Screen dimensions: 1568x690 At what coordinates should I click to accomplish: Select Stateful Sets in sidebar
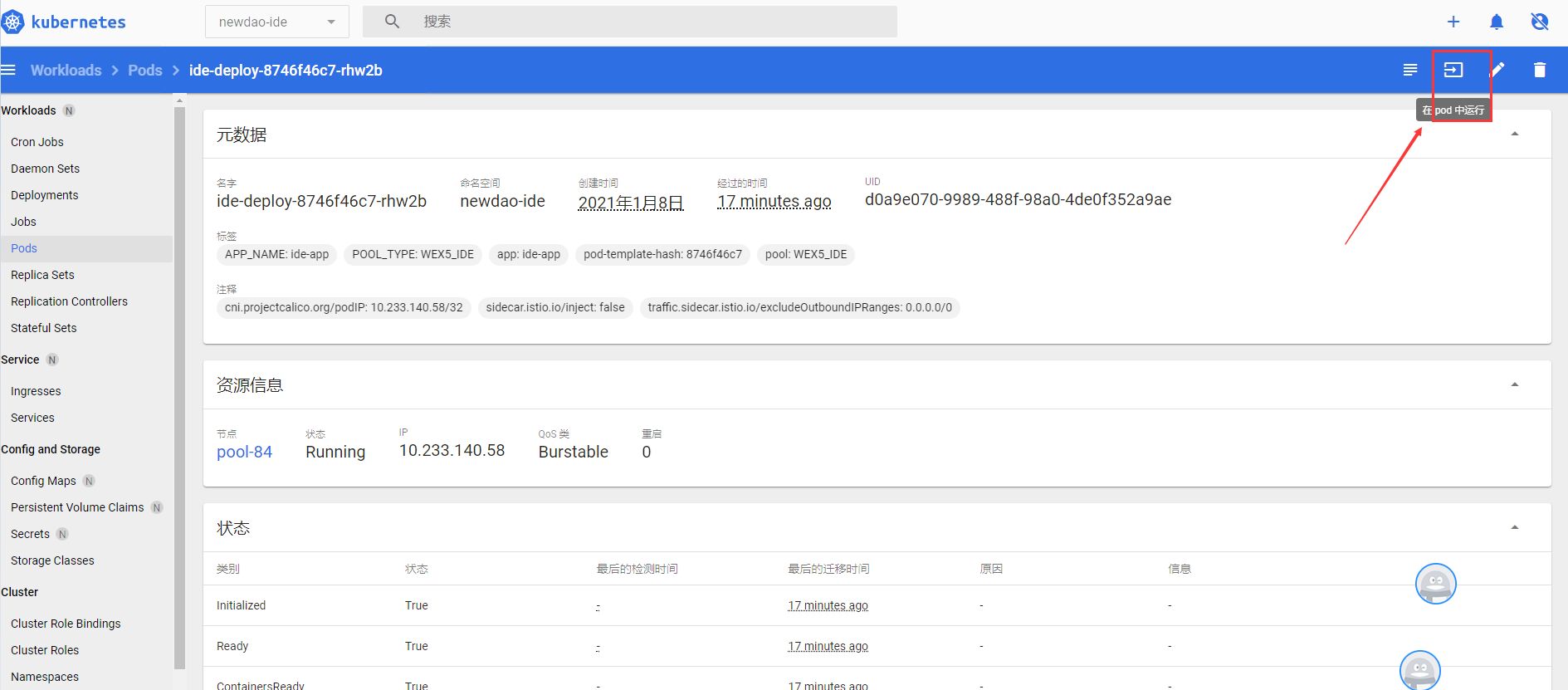click(44, 328)
